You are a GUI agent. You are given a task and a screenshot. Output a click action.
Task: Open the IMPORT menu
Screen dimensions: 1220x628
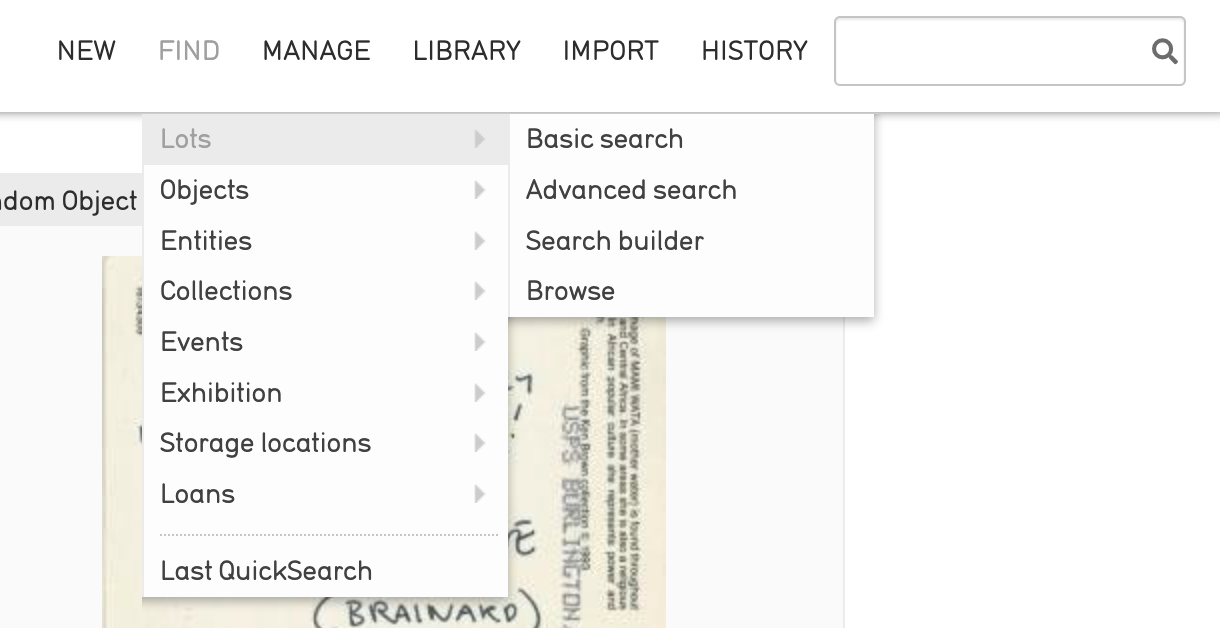click(610, 51)
